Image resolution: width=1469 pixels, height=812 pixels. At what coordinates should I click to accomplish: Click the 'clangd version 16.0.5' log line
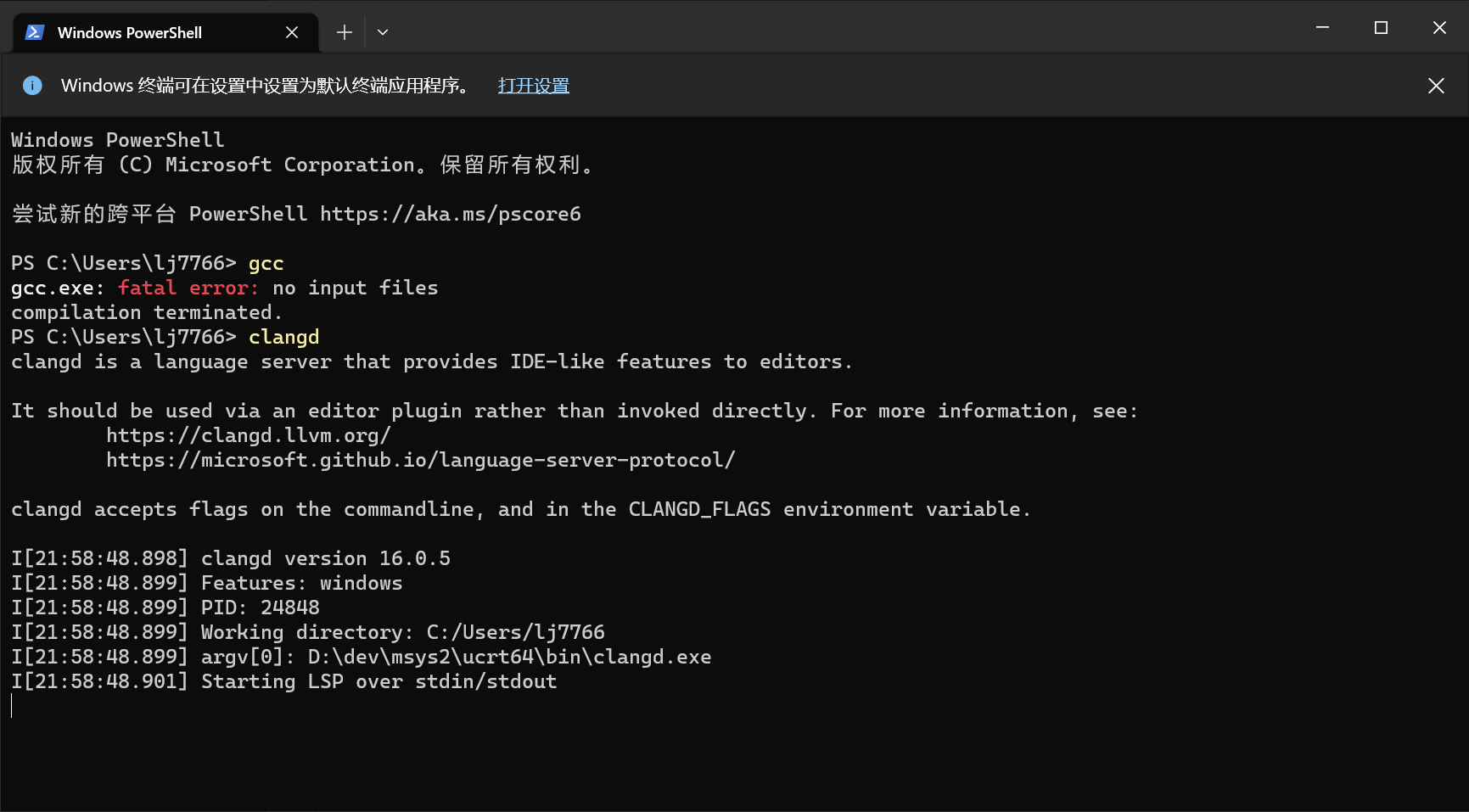point(325,558)
